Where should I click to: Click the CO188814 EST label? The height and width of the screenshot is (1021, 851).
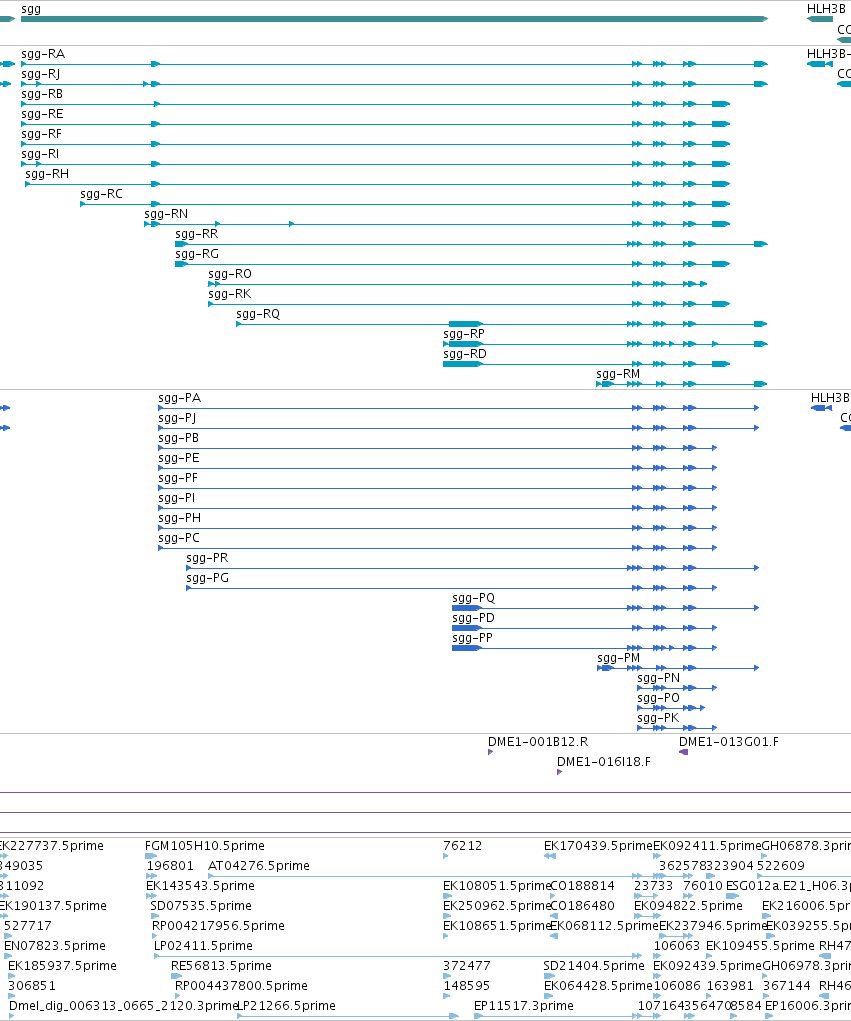[583, 886]
